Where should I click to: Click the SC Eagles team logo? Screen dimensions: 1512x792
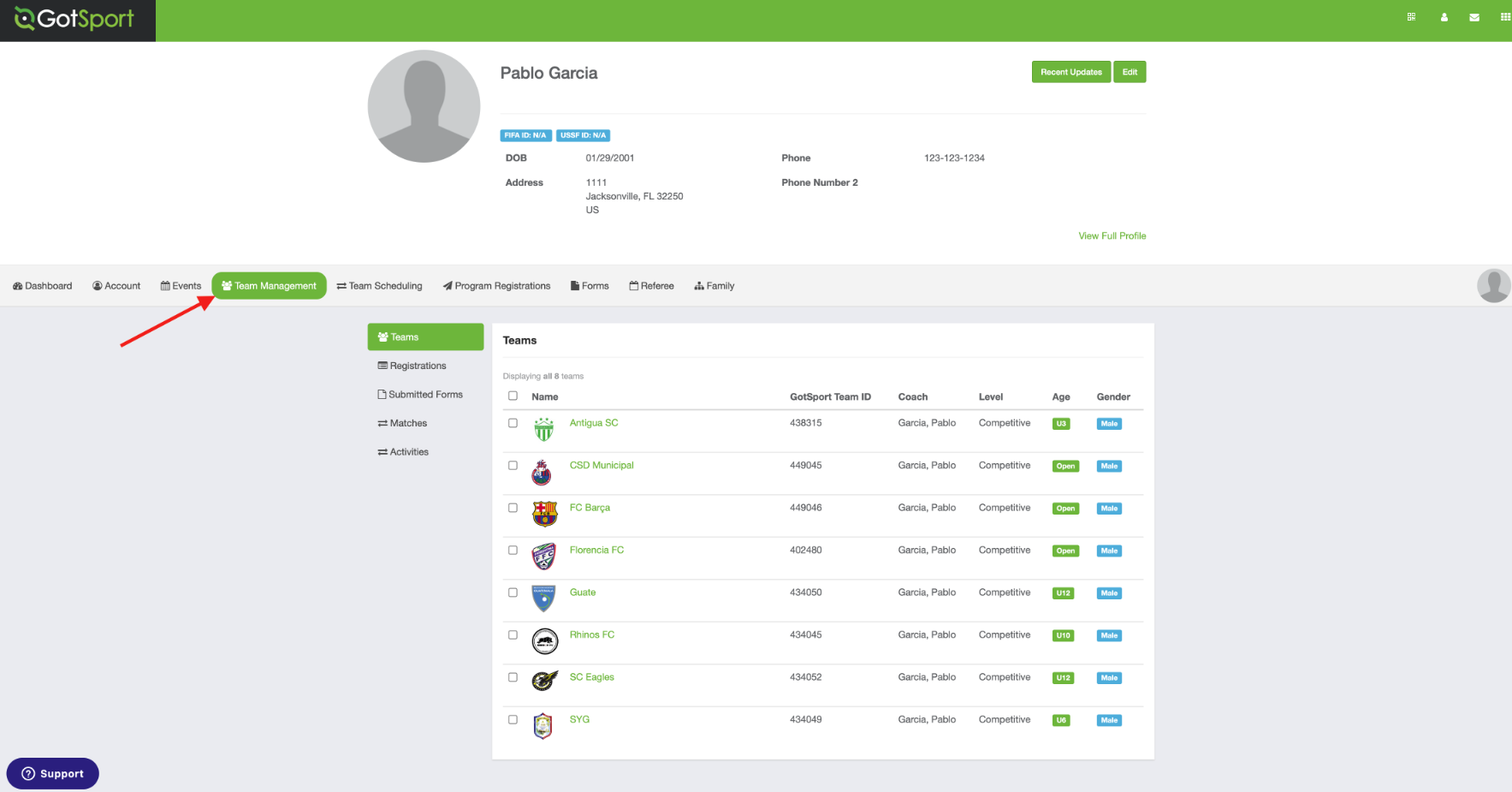(x=544, y=682)
